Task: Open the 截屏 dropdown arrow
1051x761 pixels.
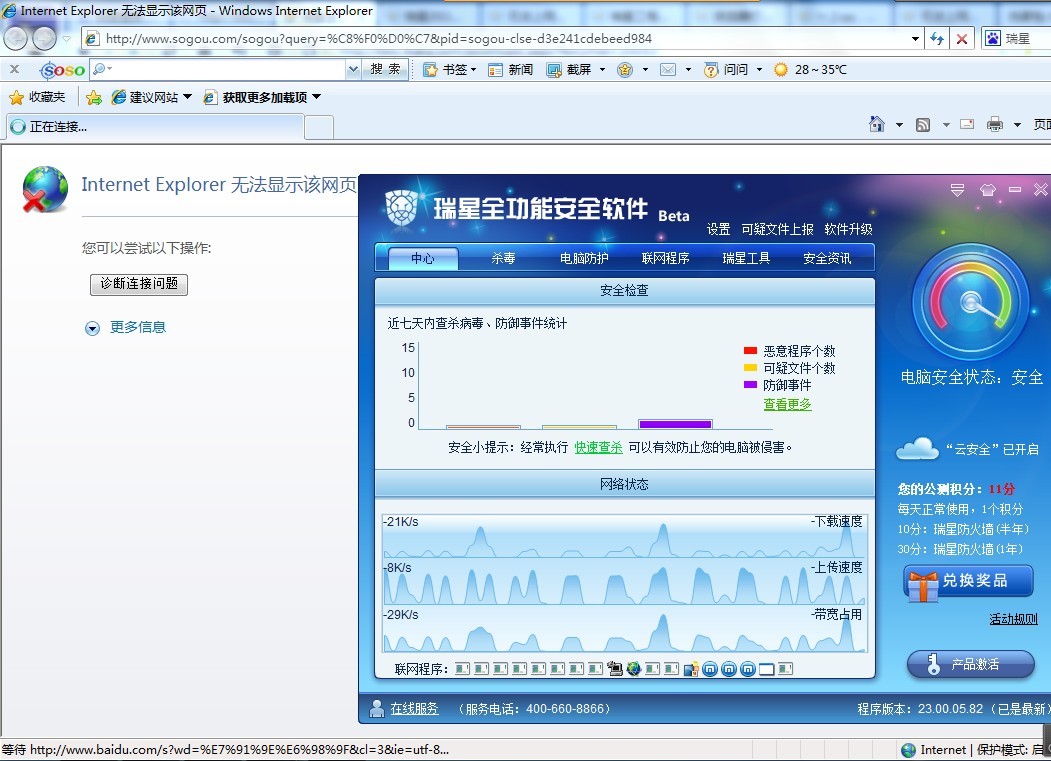Action: [x=602, y=70]
